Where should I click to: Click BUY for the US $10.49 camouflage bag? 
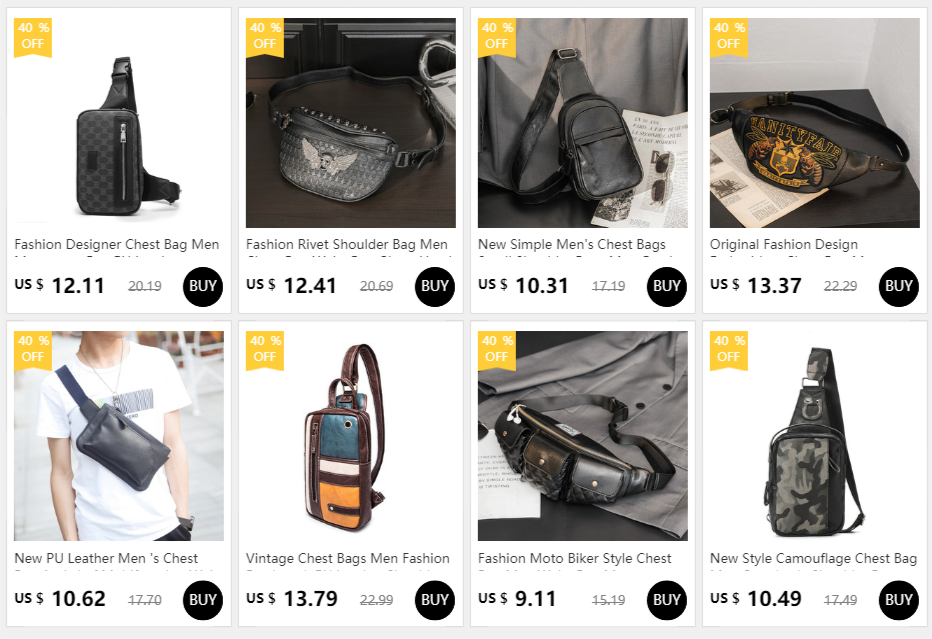(898, 600)
